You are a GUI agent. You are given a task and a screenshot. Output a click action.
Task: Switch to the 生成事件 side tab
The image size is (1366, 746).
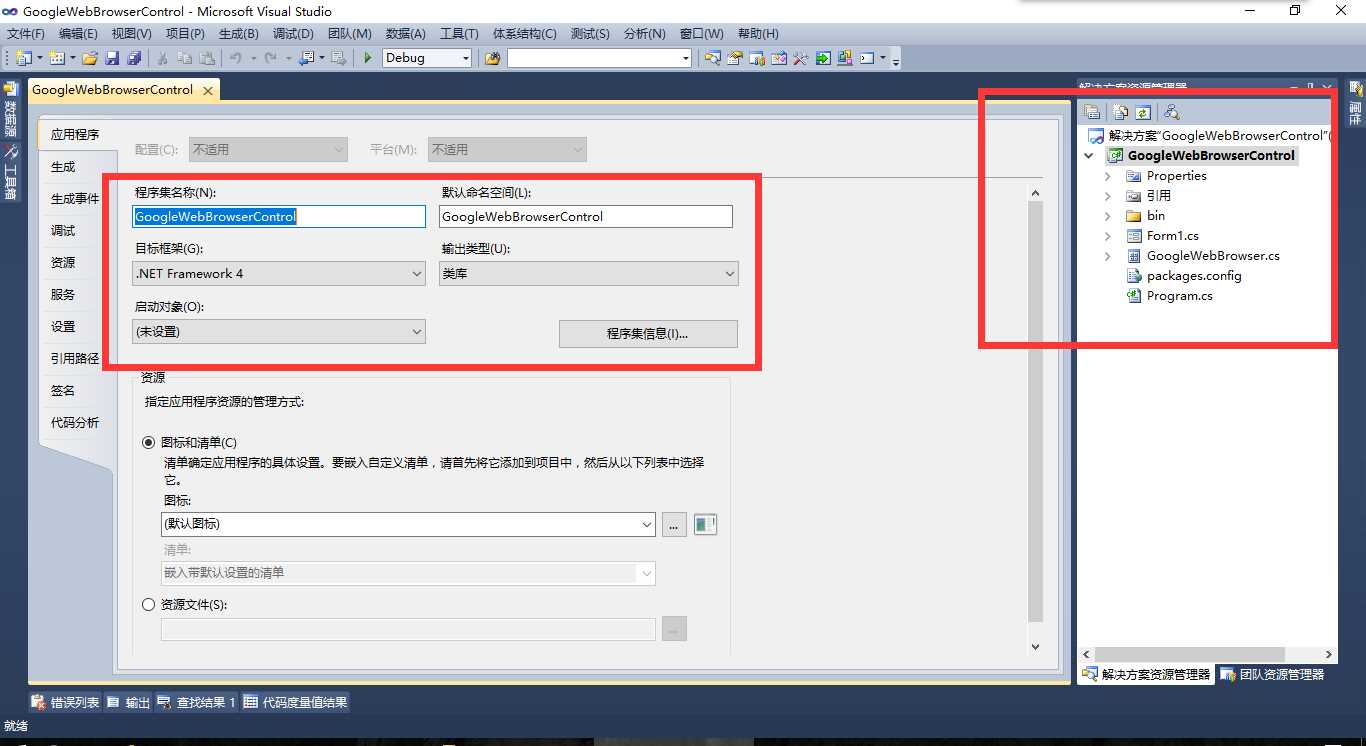[75, 199]
